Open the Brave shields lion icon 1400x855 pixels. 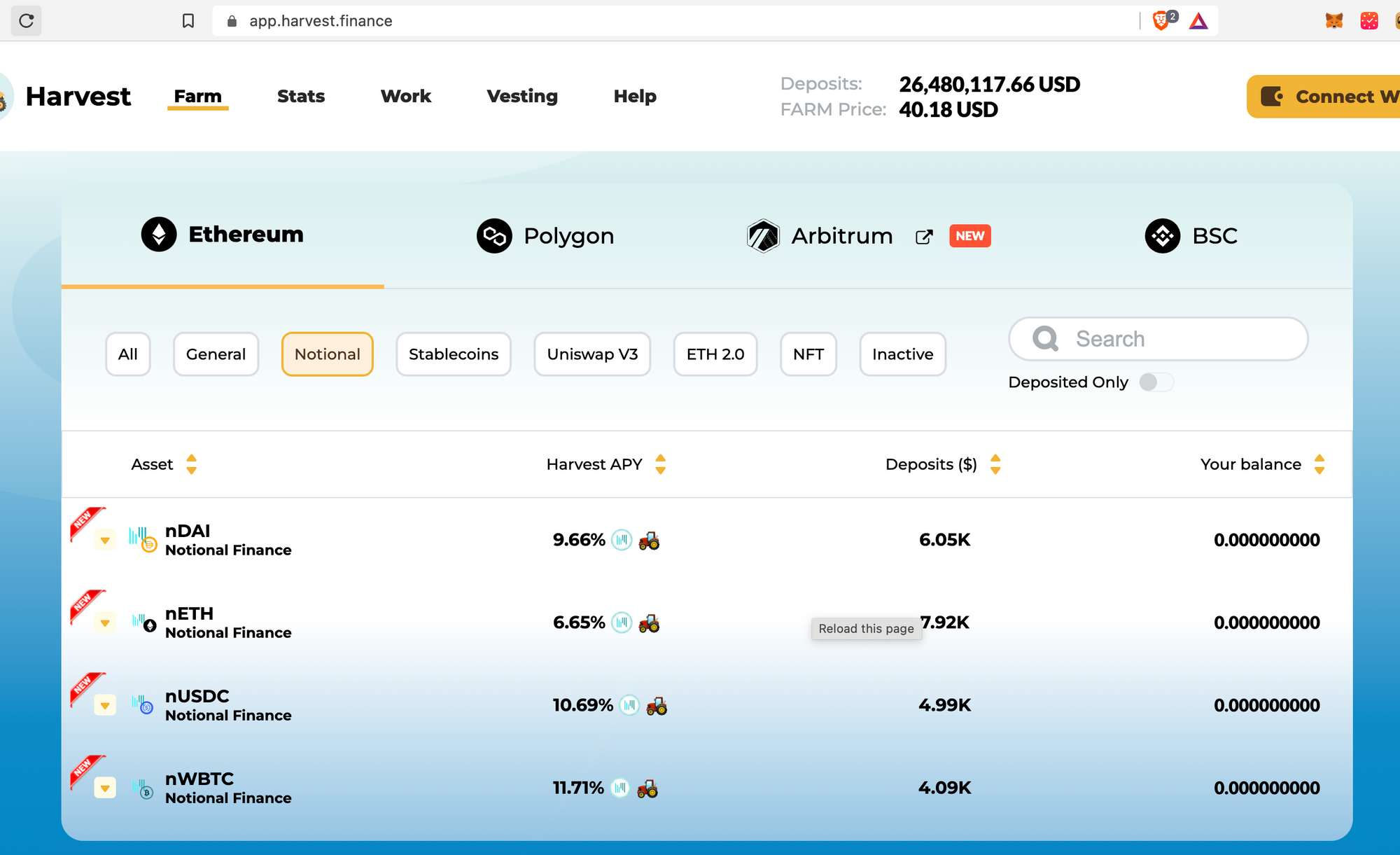point(1161,21)
